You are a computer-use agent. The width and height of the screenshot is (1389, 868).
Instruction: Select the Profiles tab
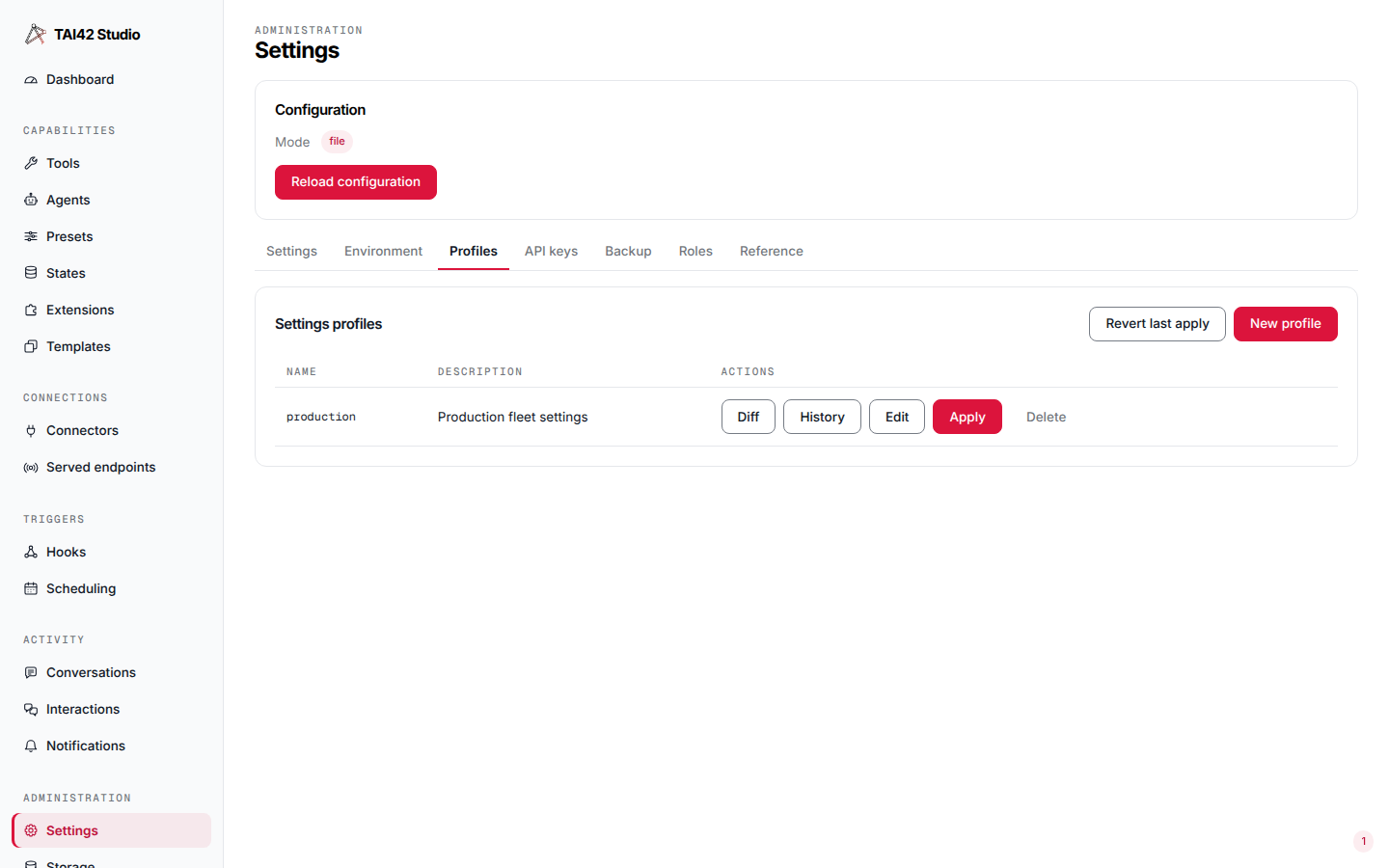(474, 252)
